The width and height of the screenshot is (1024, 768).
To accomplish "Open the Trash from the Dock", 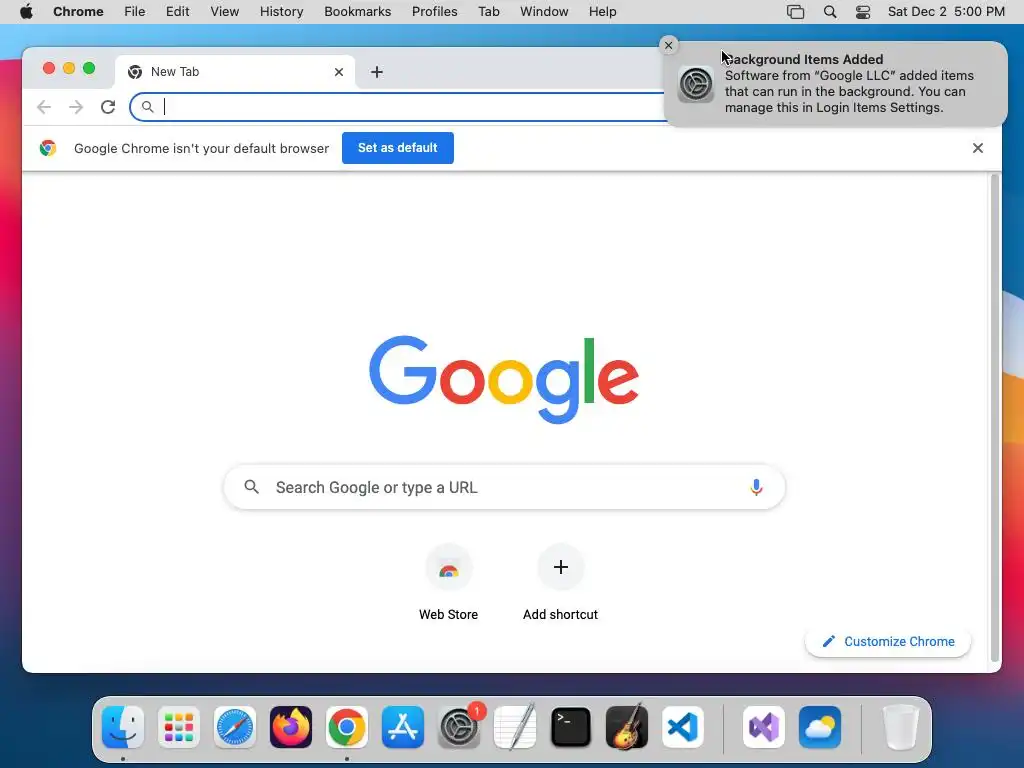I will click(x=901, y=727).
